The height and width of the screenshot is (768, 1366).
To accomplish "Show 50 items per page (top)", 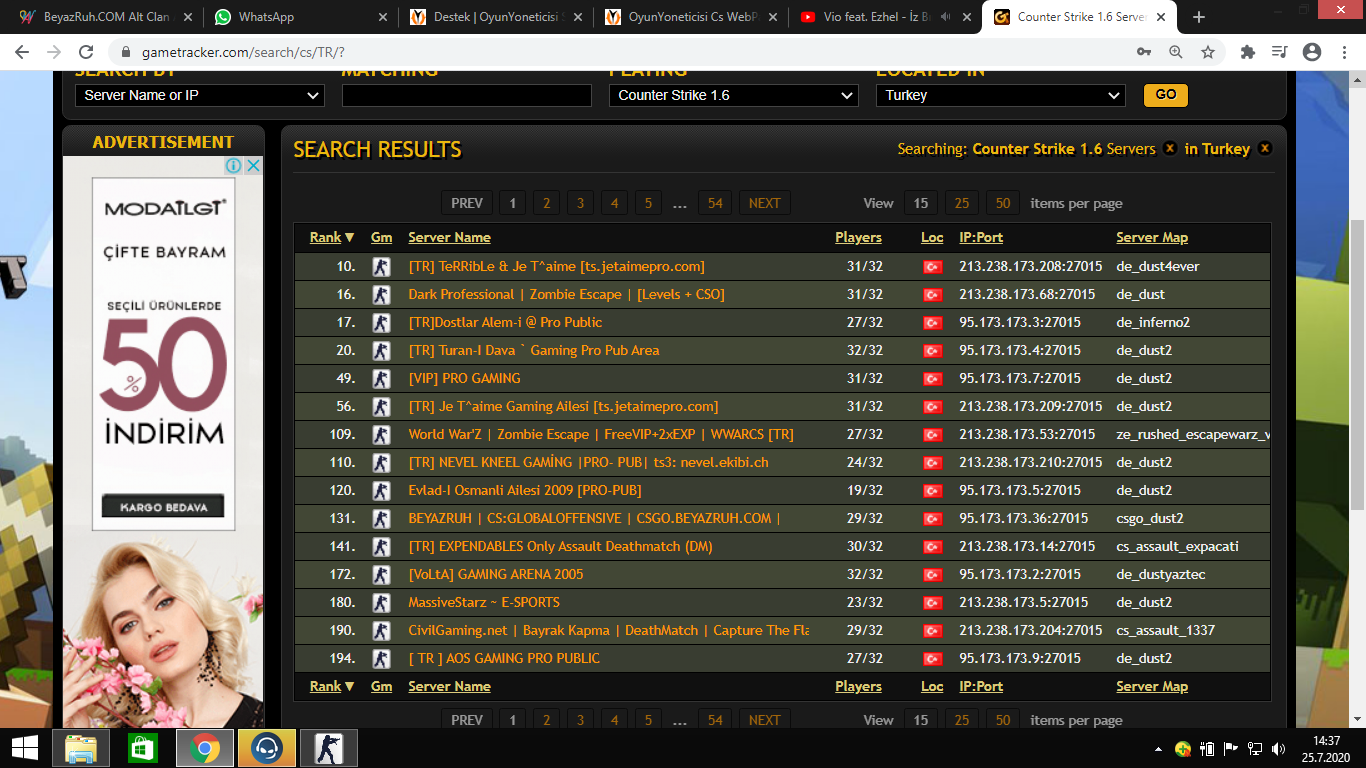I will click(1003, 203).
